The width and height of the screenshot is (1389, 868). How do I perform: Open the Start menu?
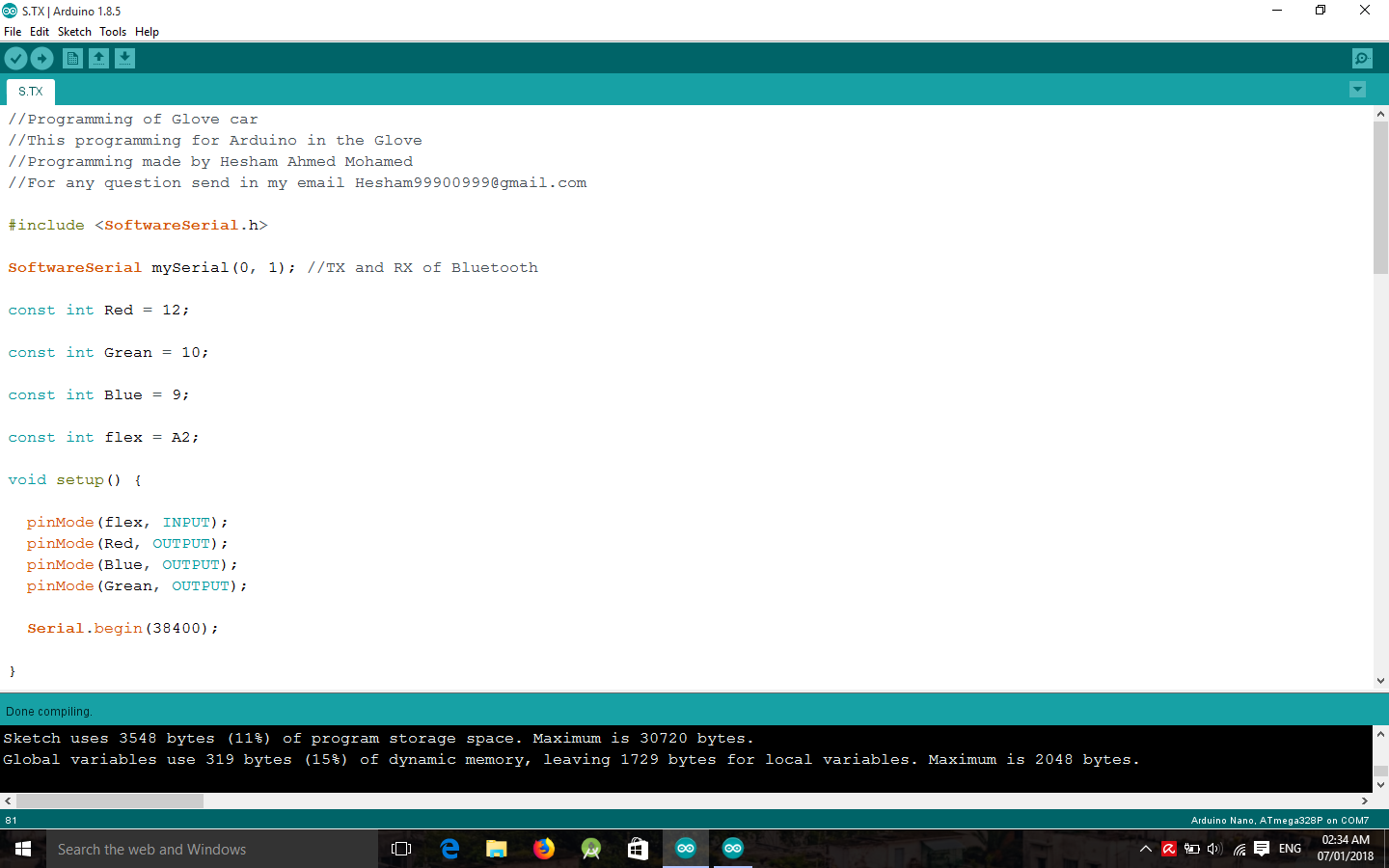pyautogui.click(x=22, y=849)
